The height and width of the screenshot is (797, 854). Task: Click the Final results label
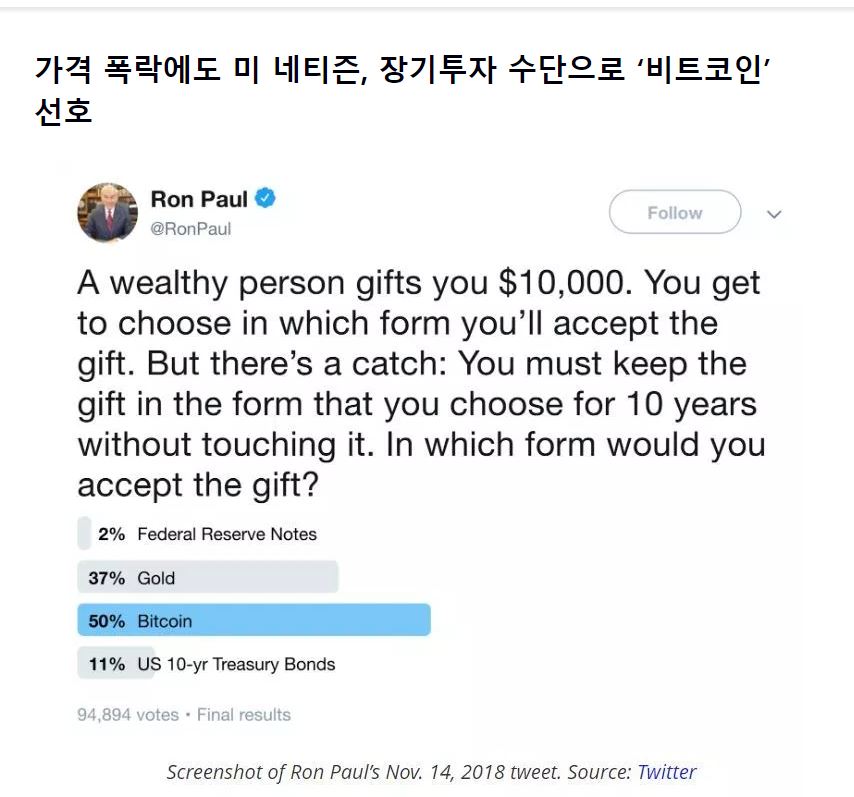point(243,714)
